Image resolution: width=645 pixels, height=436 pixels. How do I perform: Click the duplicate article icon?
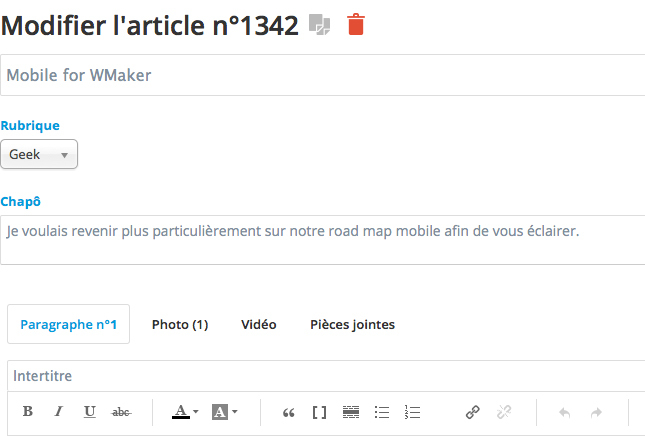pyautogui.click(x=320, y=25)
